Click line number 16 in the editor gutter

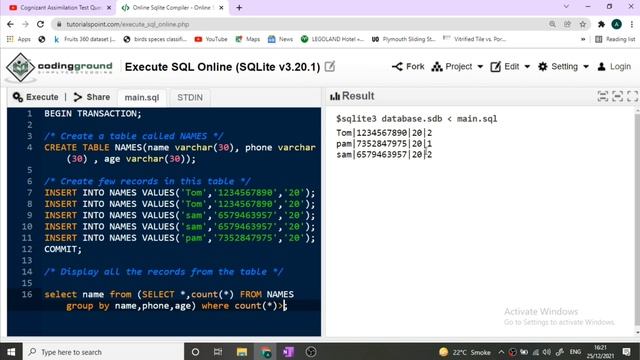[27, 294]
